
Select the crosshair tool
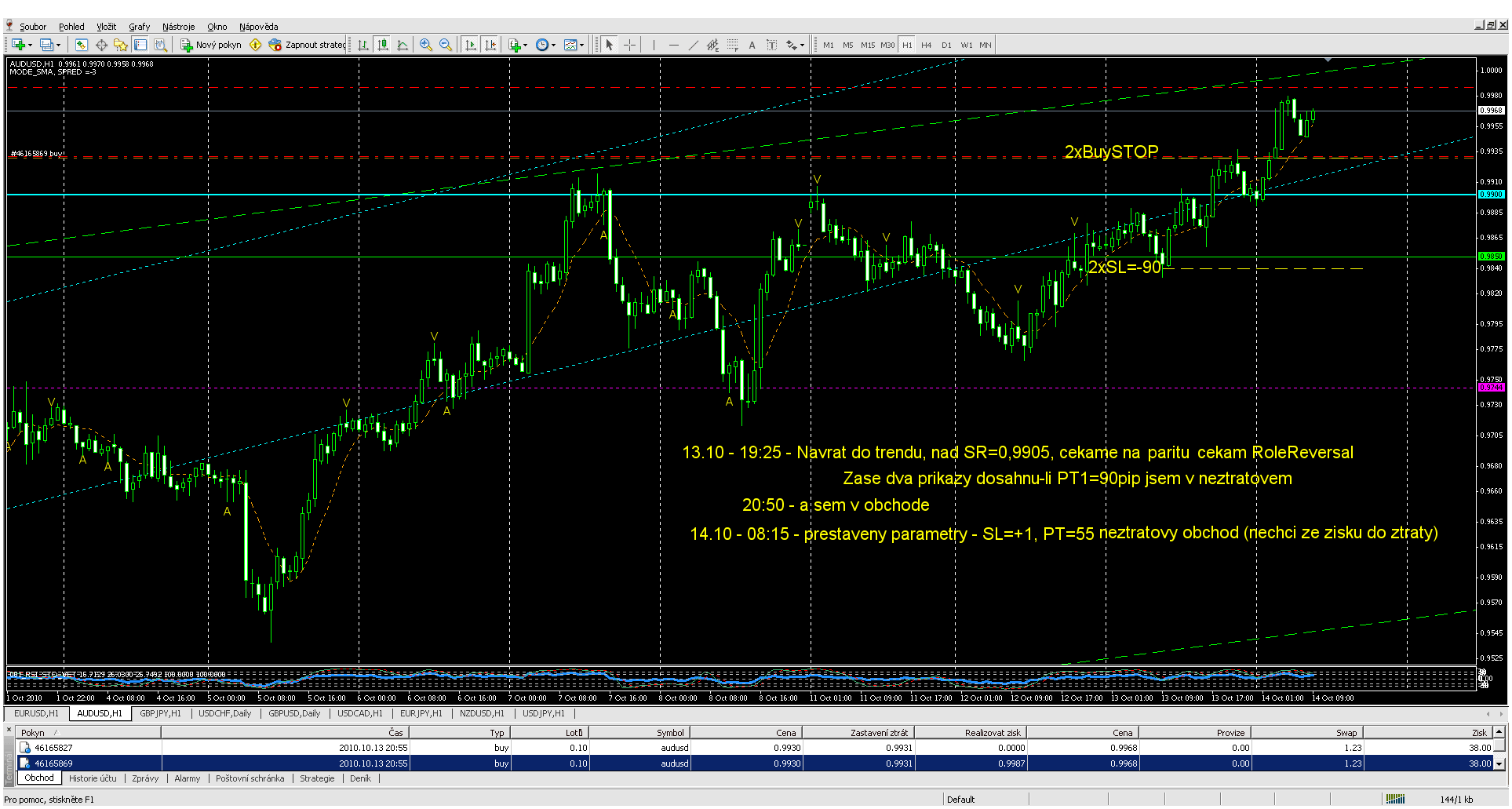[629, 45]
